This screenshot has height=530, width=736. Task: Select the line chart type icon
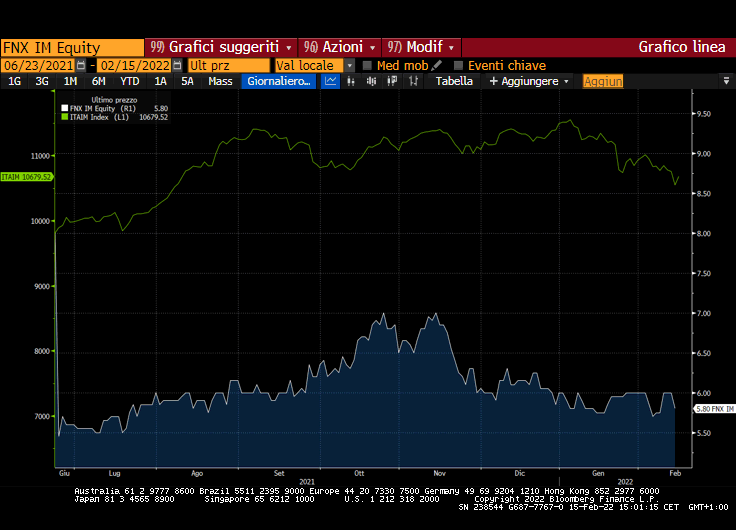coord(331,81)
